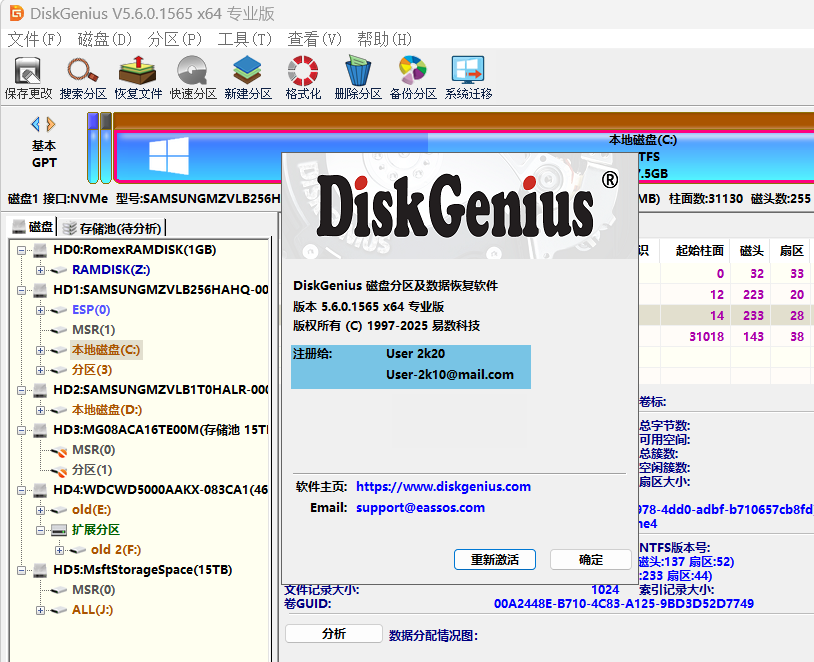Open the 工具(T) Tools menu
The image size is (814, 662).
[245, 39]
